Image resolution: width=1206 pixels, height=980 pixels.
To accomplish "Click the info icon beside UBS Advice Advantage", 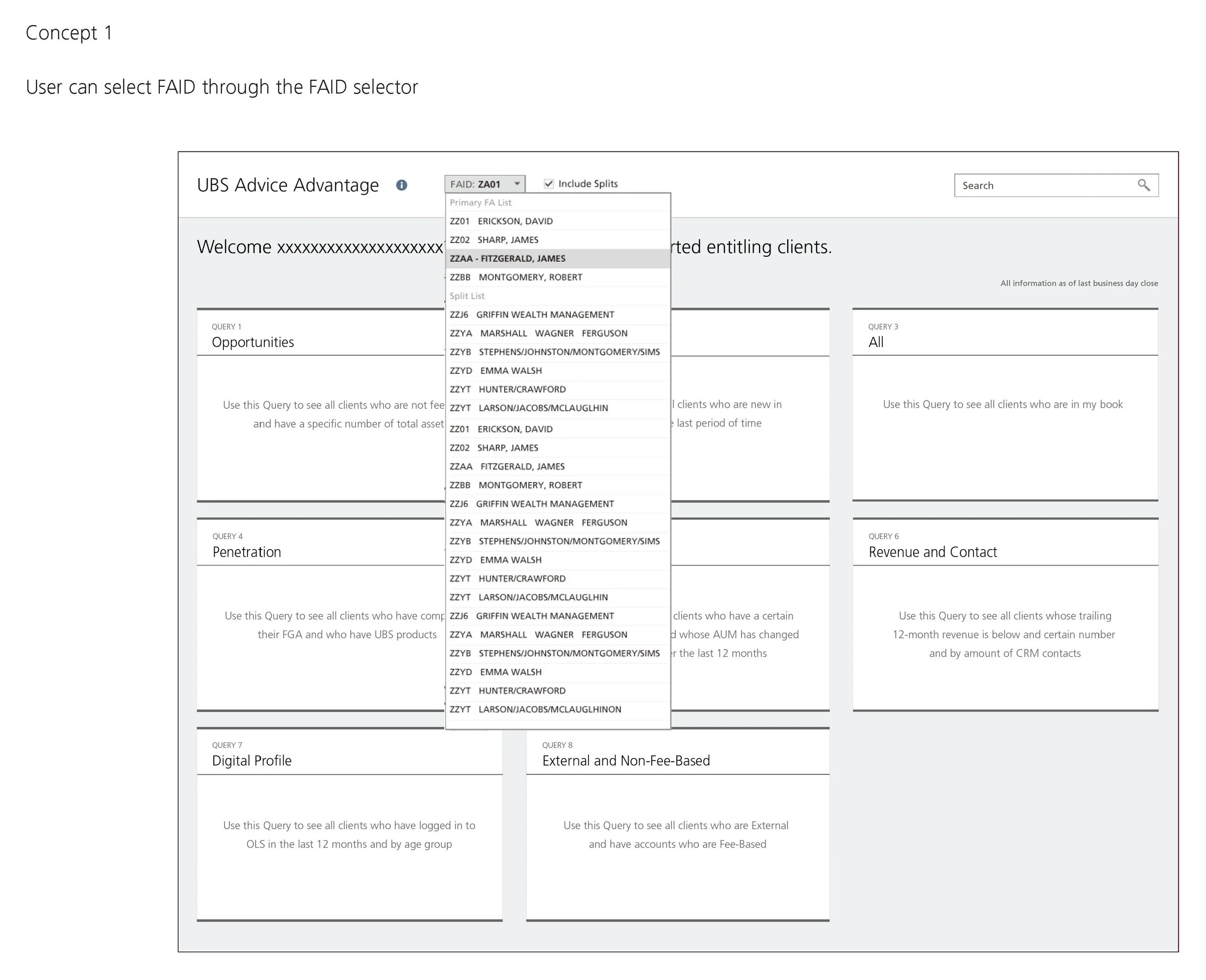I will (x=401, y=185).
